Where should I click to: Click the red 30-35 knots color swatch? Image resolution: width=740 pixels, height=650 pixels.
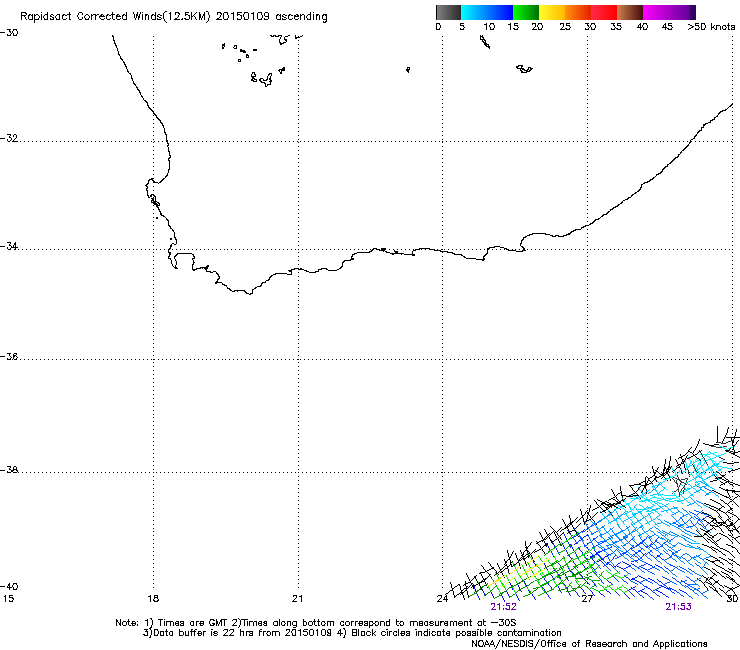click(x=604, y=12)
